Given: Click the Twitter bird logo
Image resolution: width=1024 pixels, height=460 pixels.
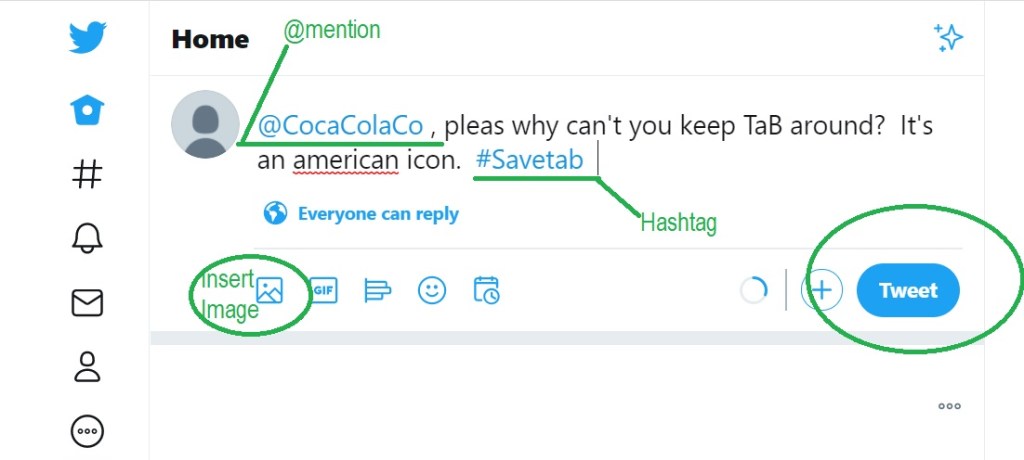Looking at the screenshot, I should 87,38.
